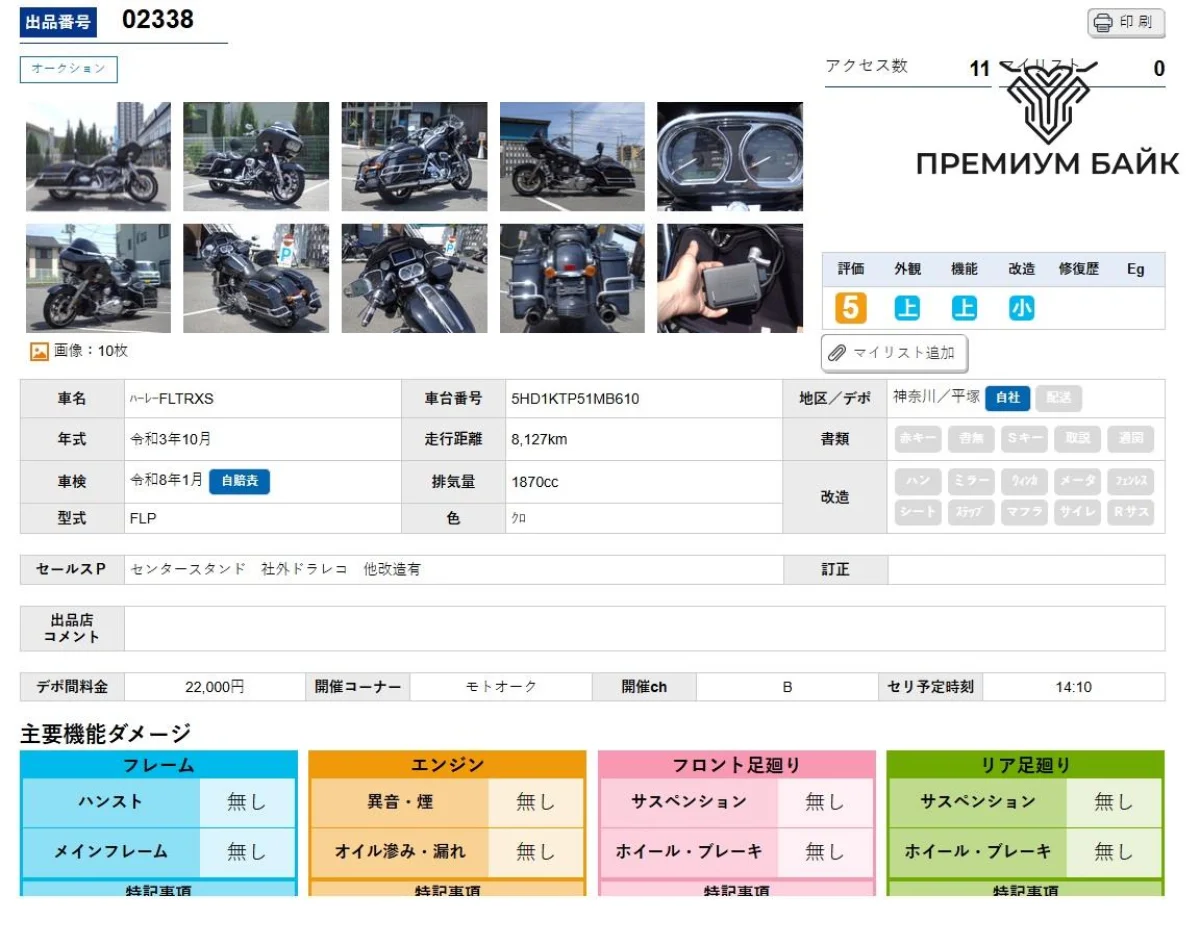Select the エンジン damage section header

pyautogui.click(x=447, y=765)
